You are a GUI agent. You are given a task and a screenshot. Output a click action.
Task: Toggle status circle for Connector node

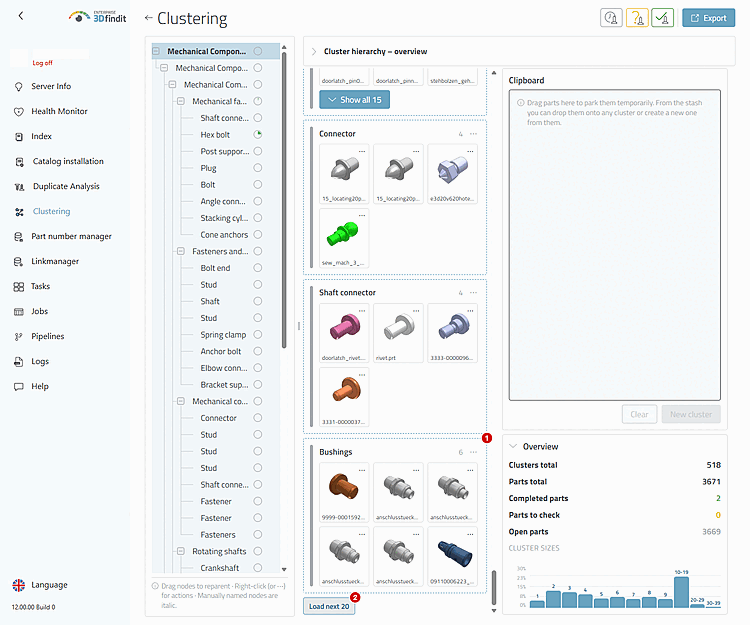(x=258, y=418)
